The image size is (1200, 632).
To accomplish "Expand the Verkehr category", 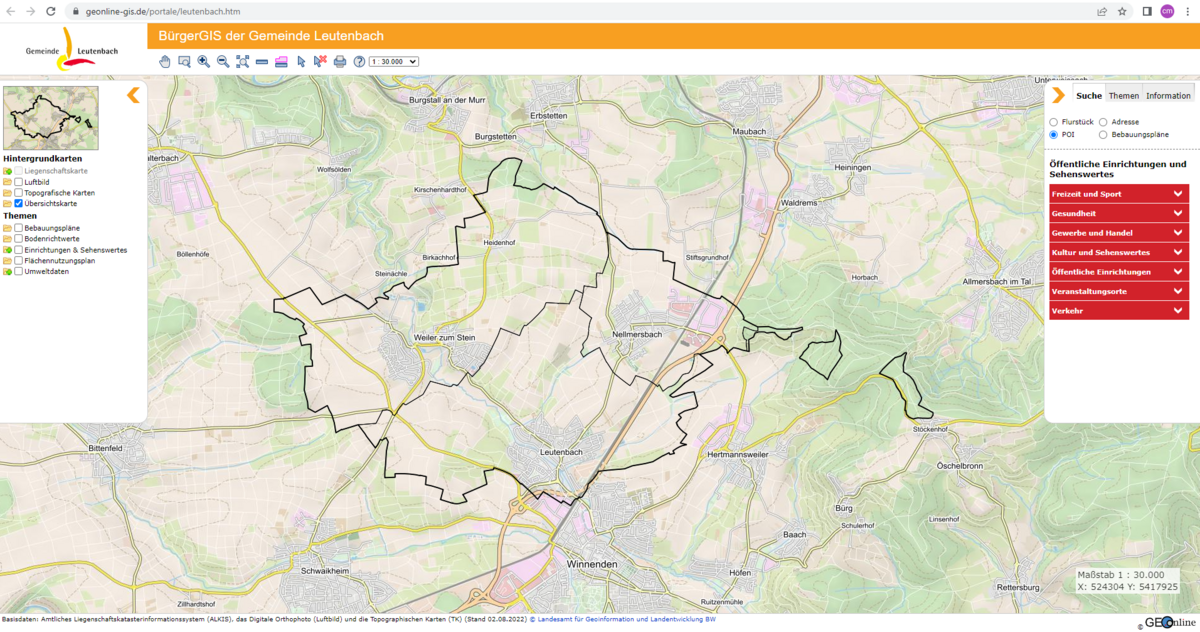I will pyautogui.click(x=1119, y=311).
